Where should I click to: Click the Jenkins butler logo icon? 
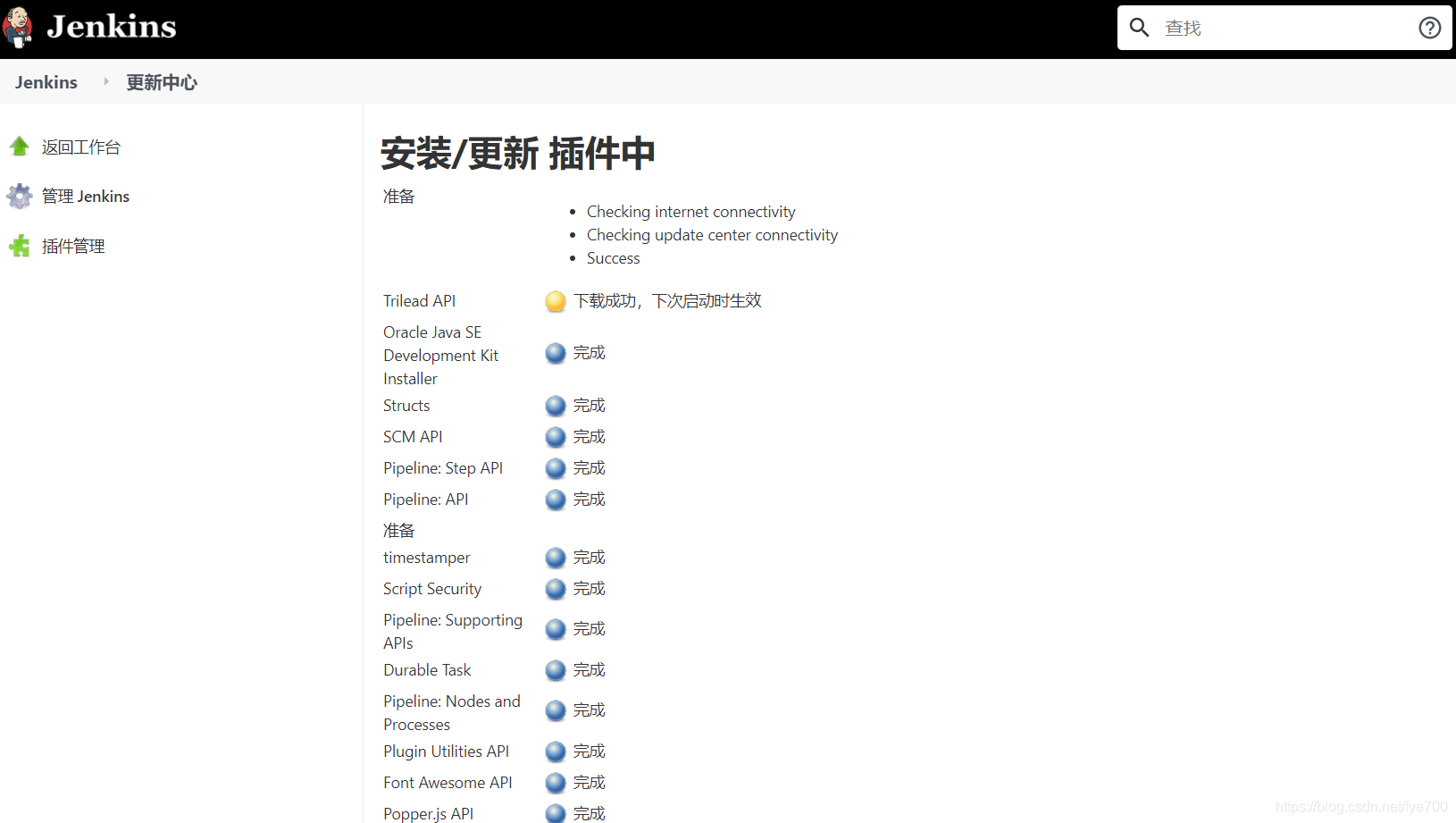coord(18,27)
